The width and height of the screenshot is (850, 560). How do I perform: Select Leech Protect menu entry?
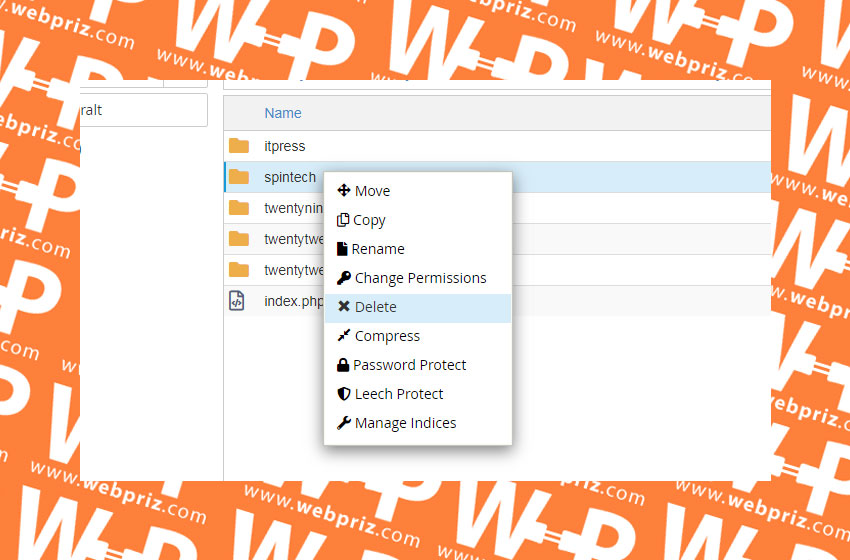(x=417, y=394)
